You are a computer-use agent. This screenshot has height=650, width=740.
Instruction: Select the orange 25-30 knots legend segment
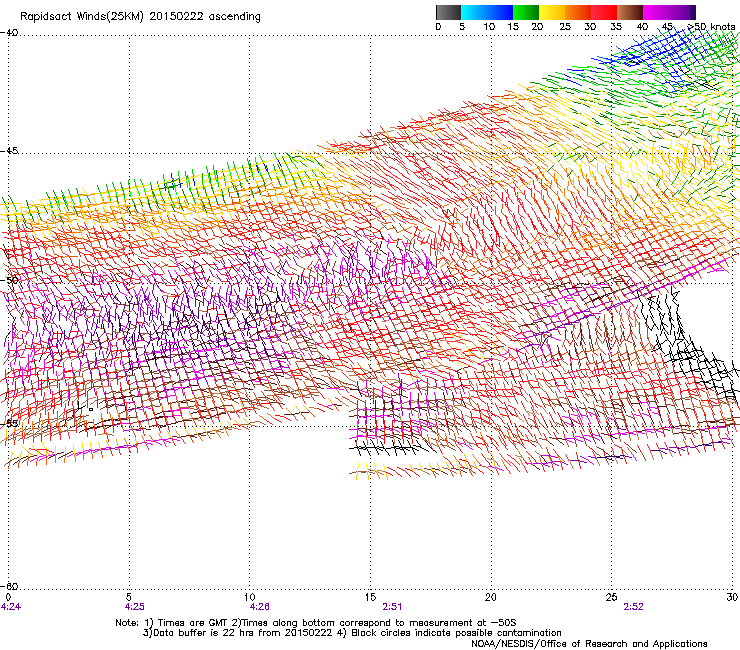pyautogui.click(x=578, y=12)
